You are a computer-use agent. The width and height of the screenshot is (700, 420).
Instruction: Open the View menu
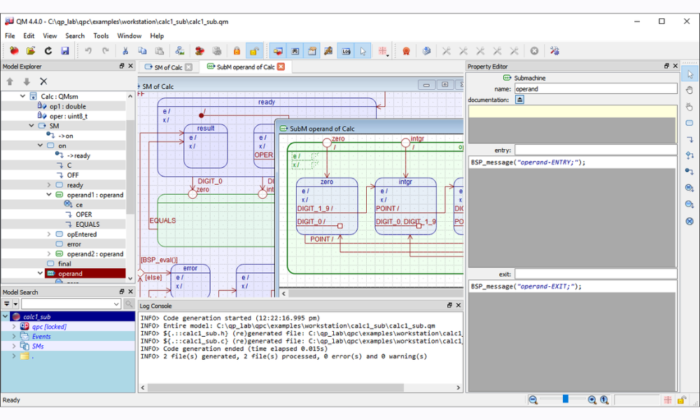coord(50,36)
